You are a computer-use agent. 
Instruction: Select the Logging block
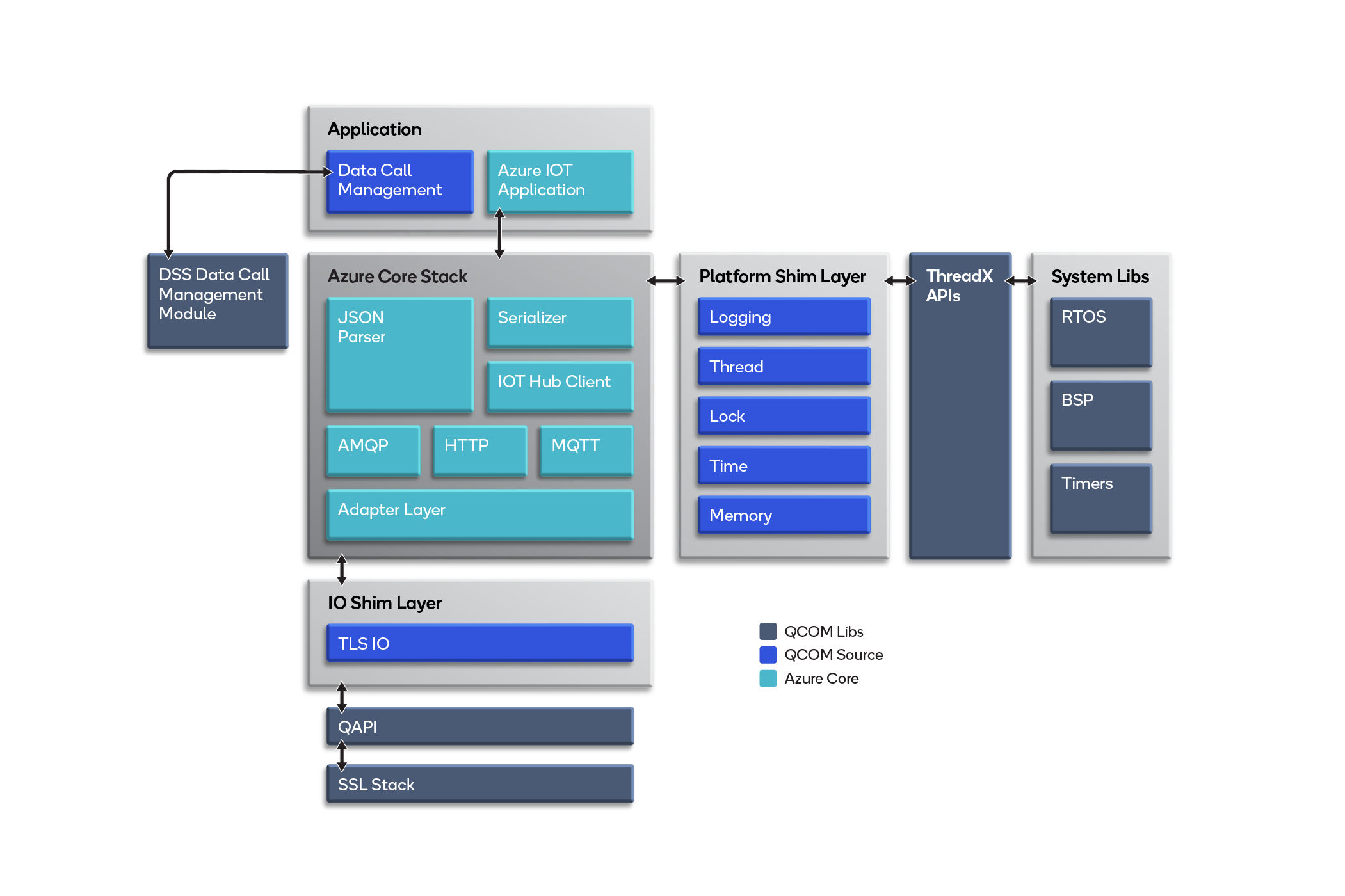coord(784,316)
